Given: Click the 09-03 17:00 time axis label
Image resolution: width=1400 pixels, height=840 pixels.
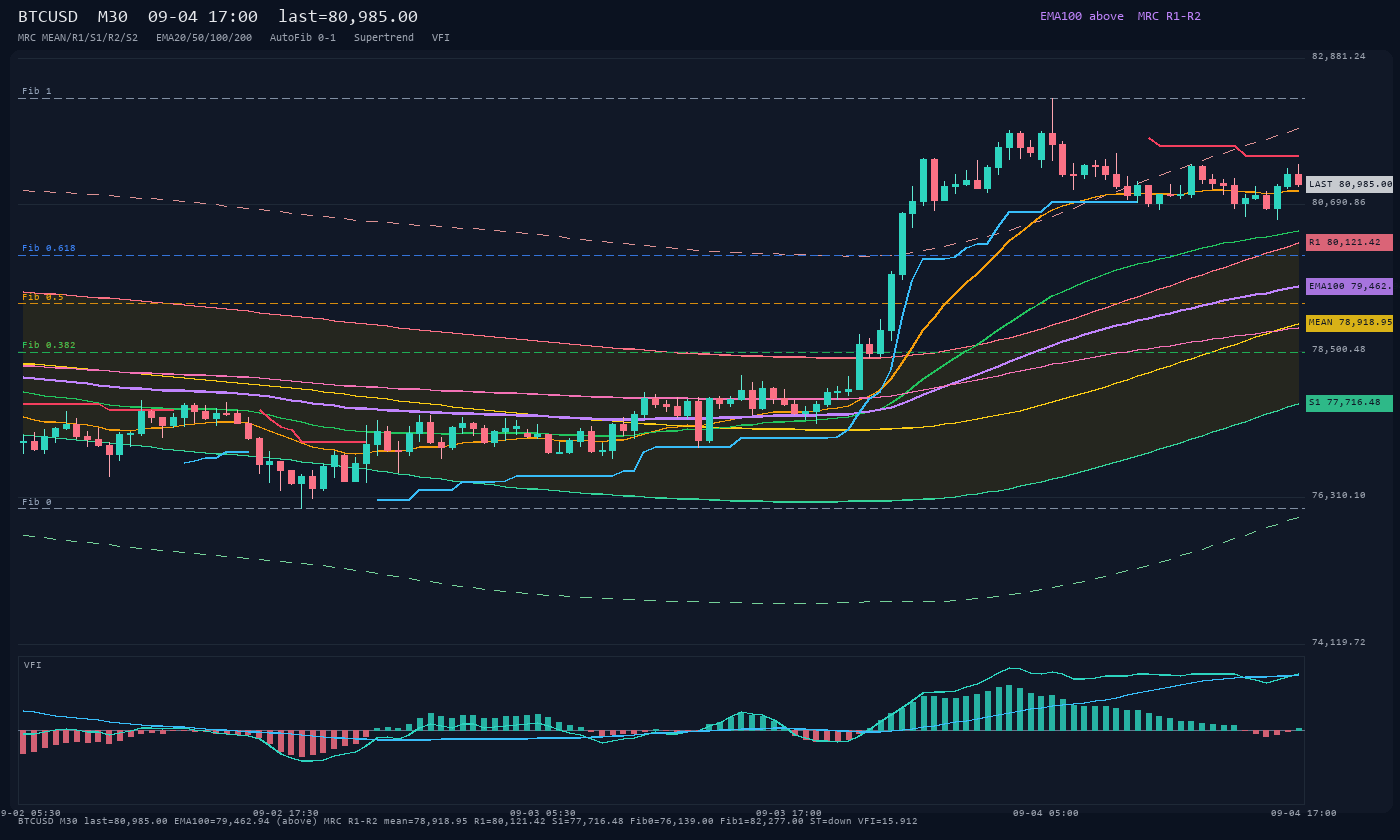Looking at the screenshot, I should tap(789, 813).
